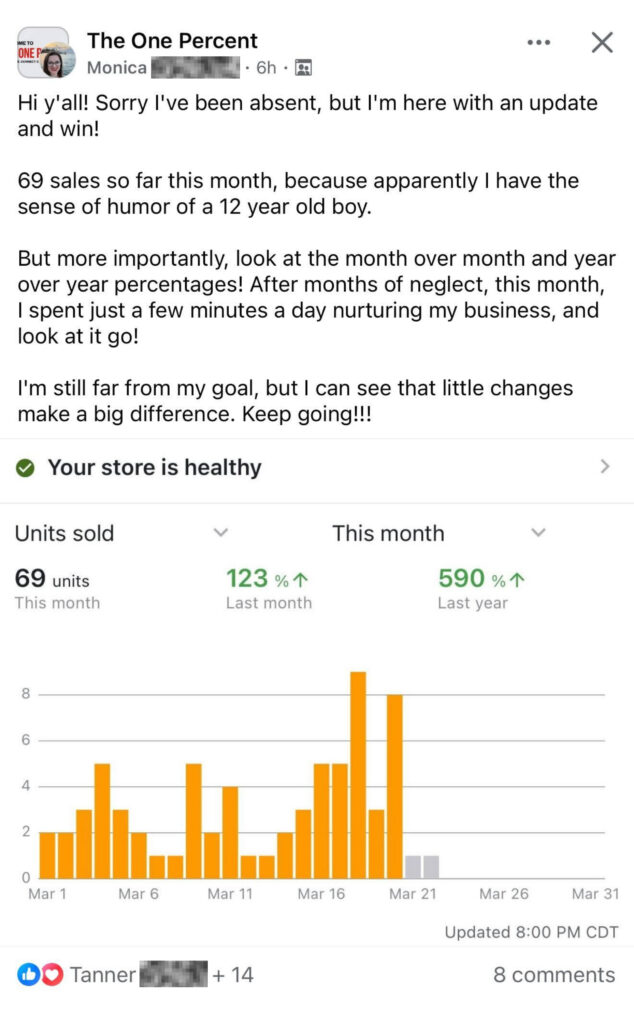Click the green store healthy checkmark icon

pyautogui.click(x=26, y=468)
